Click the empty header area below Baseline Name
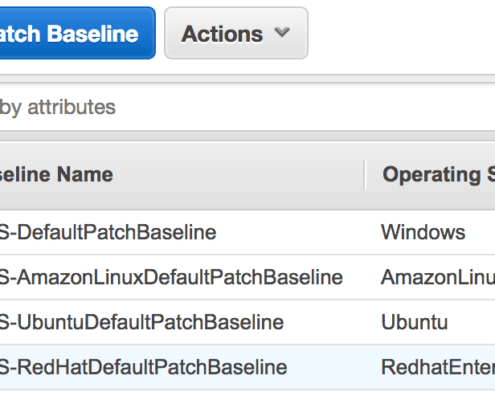This screenshot has height=400, width=495. point(180,197)
